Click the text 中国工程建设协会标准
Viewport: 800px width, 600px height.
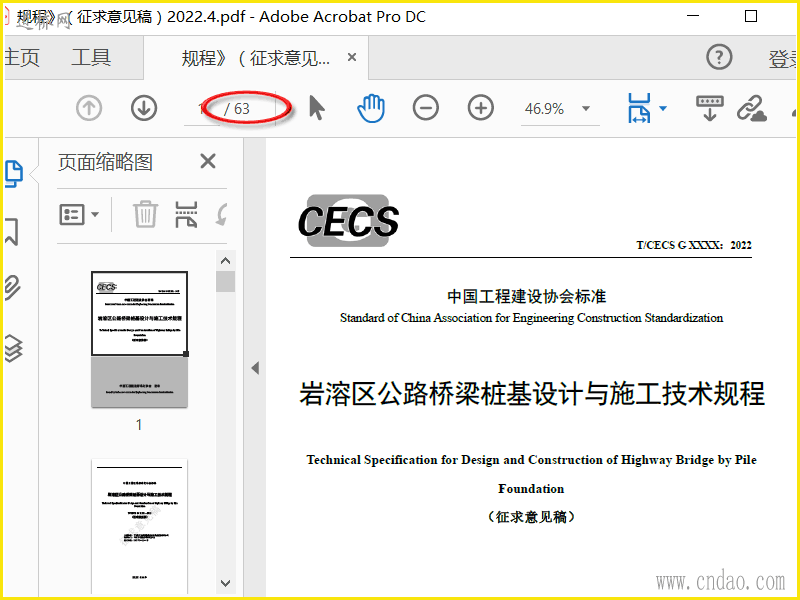coord(527,296)
